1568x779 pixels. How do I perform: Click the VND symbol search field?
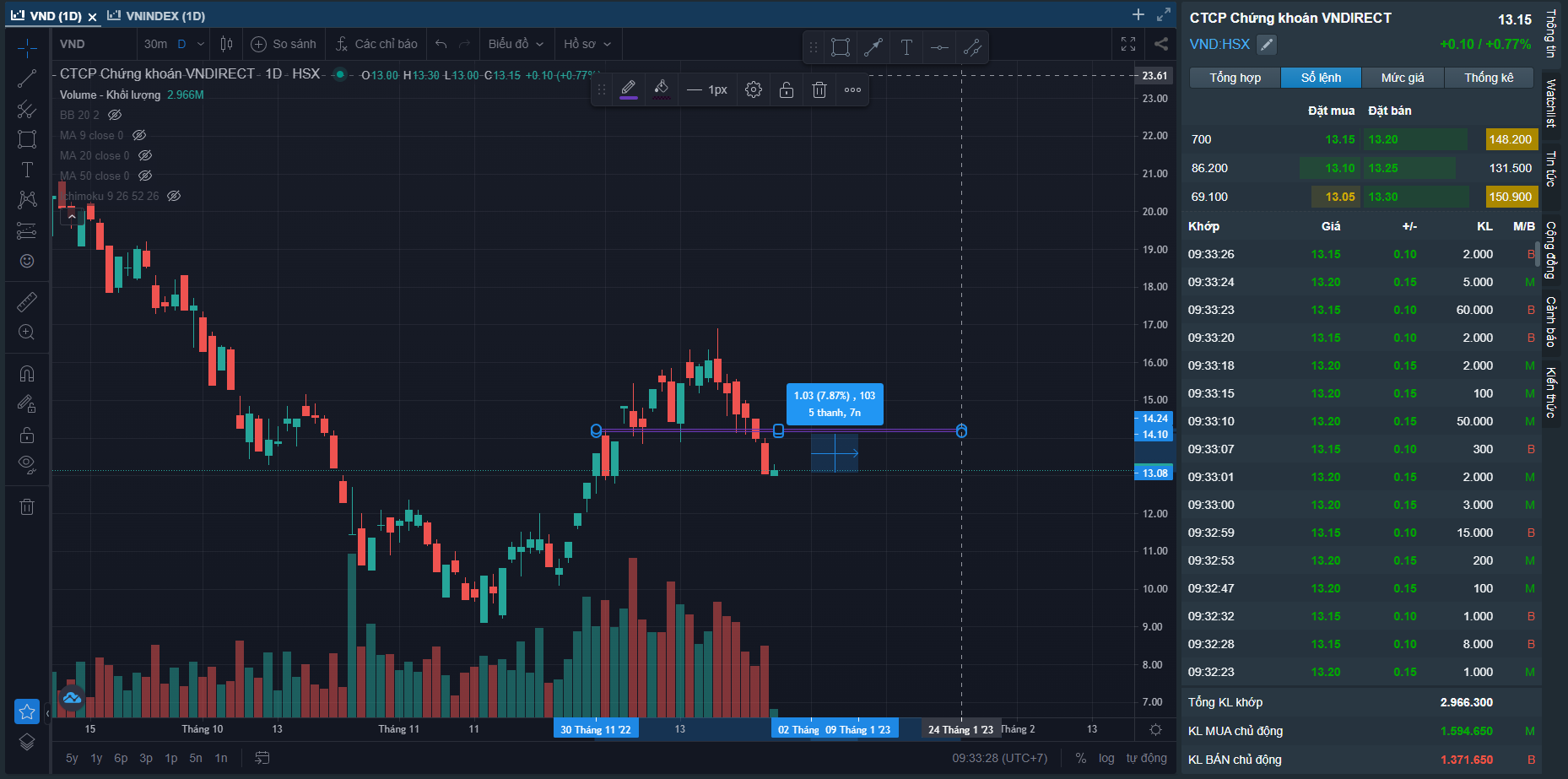coord(93,44)
